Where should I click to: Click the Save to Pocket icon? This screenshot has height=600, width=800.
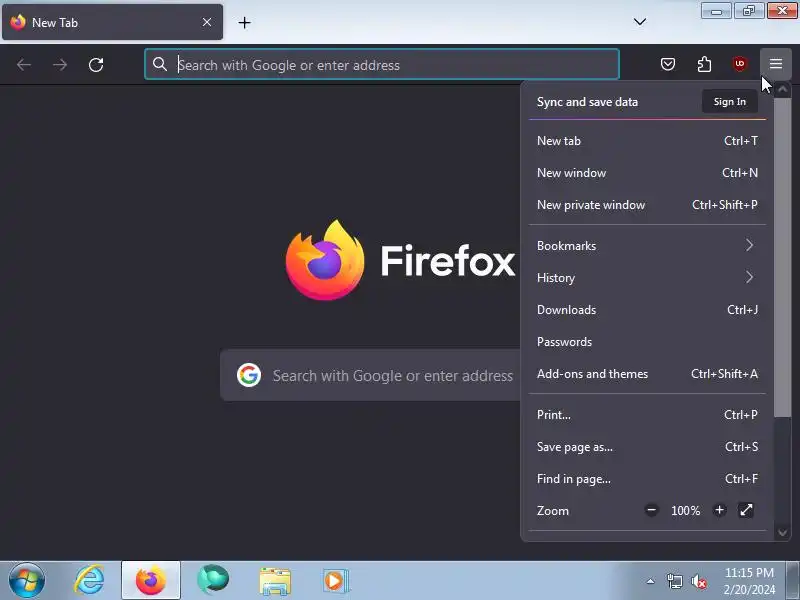tap(668, 64)
